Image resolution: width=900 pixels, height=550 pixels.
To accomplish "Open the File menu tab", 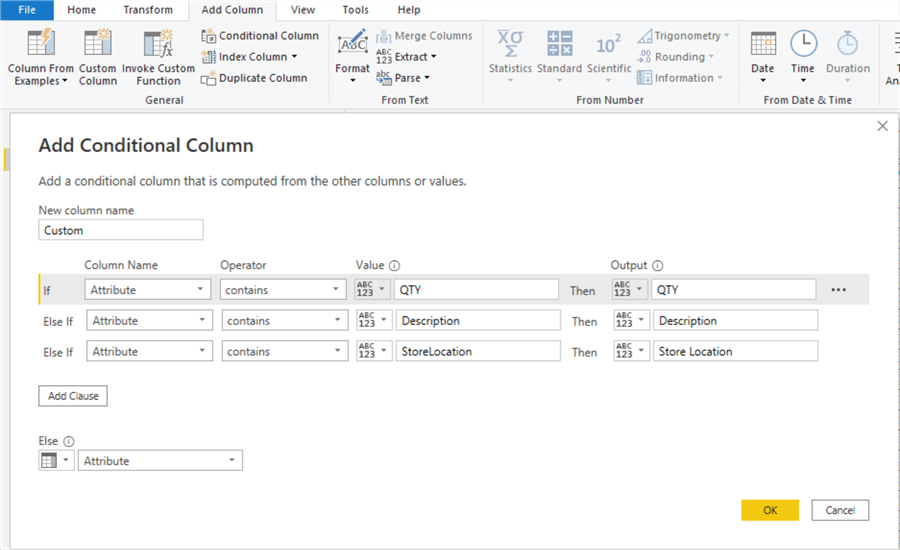I will click(27, 10).
